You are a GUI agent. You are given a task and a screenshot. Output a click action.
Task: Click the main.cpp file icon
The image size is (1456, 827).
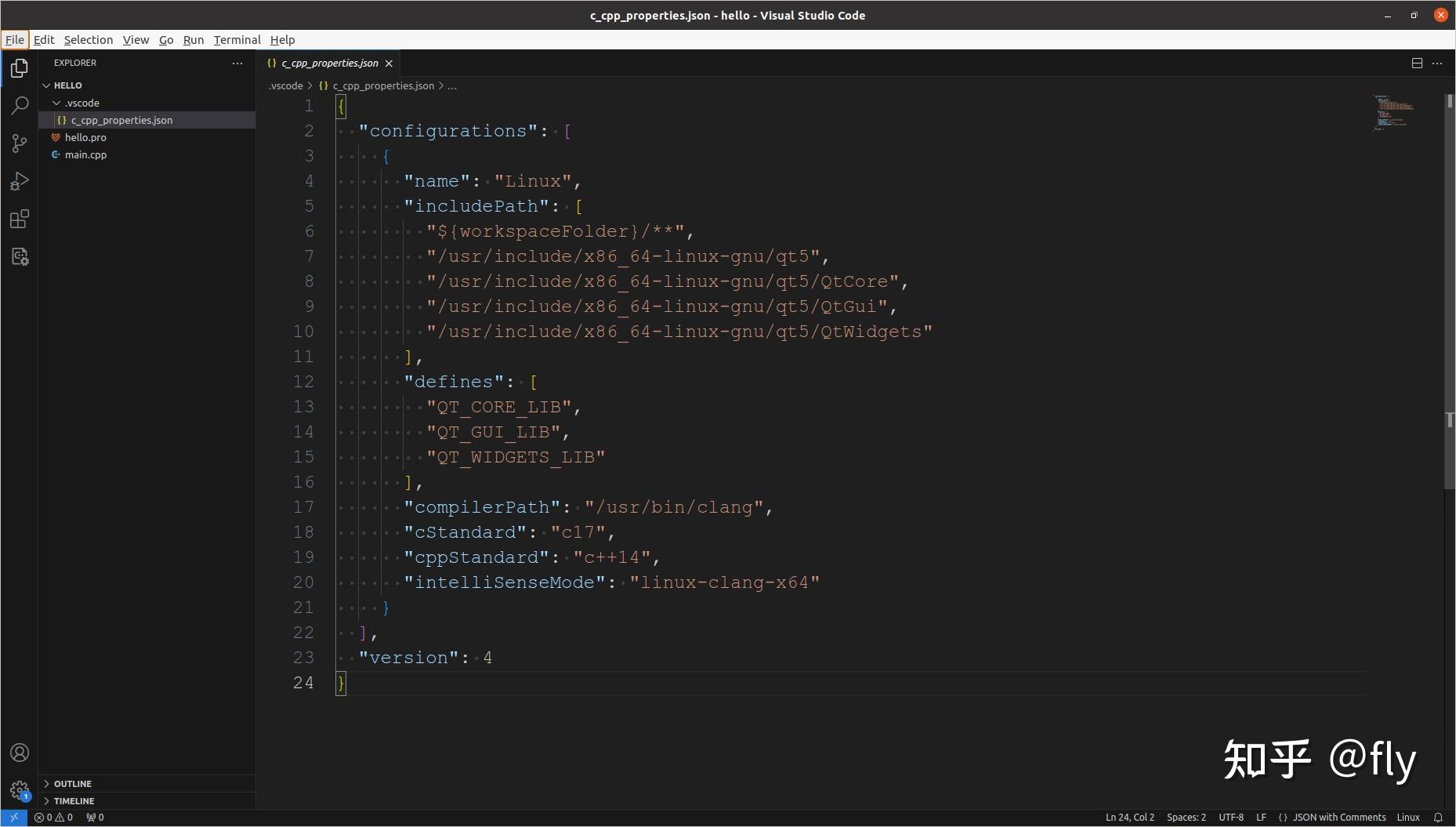point(56,154)
